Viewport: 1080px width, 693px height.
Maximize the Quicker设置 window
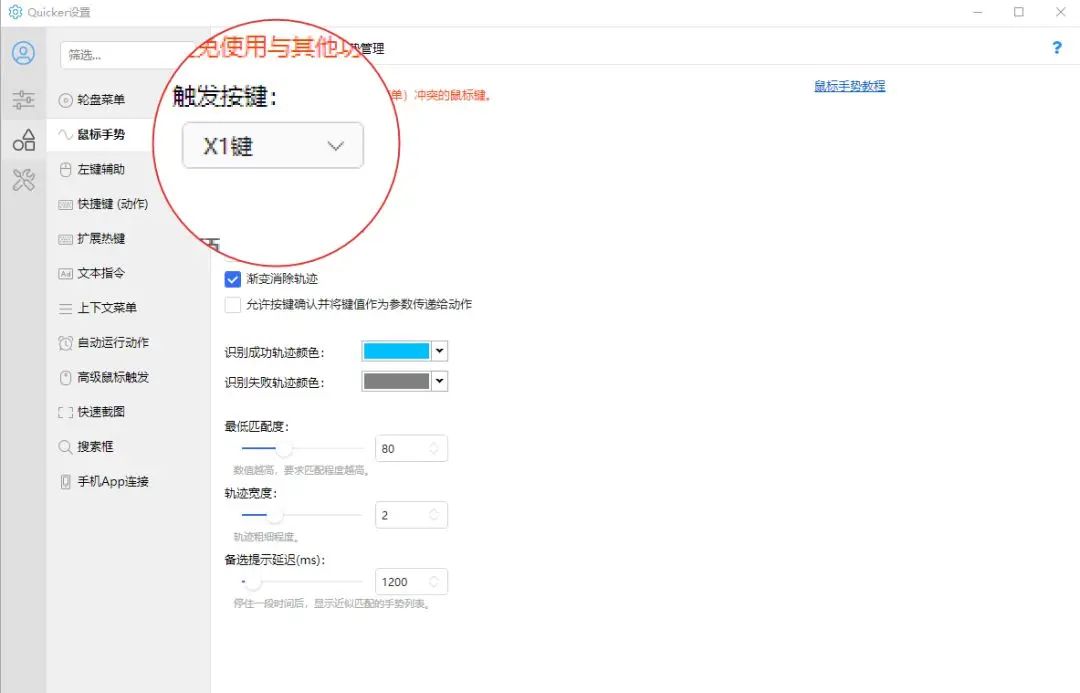1019,12
